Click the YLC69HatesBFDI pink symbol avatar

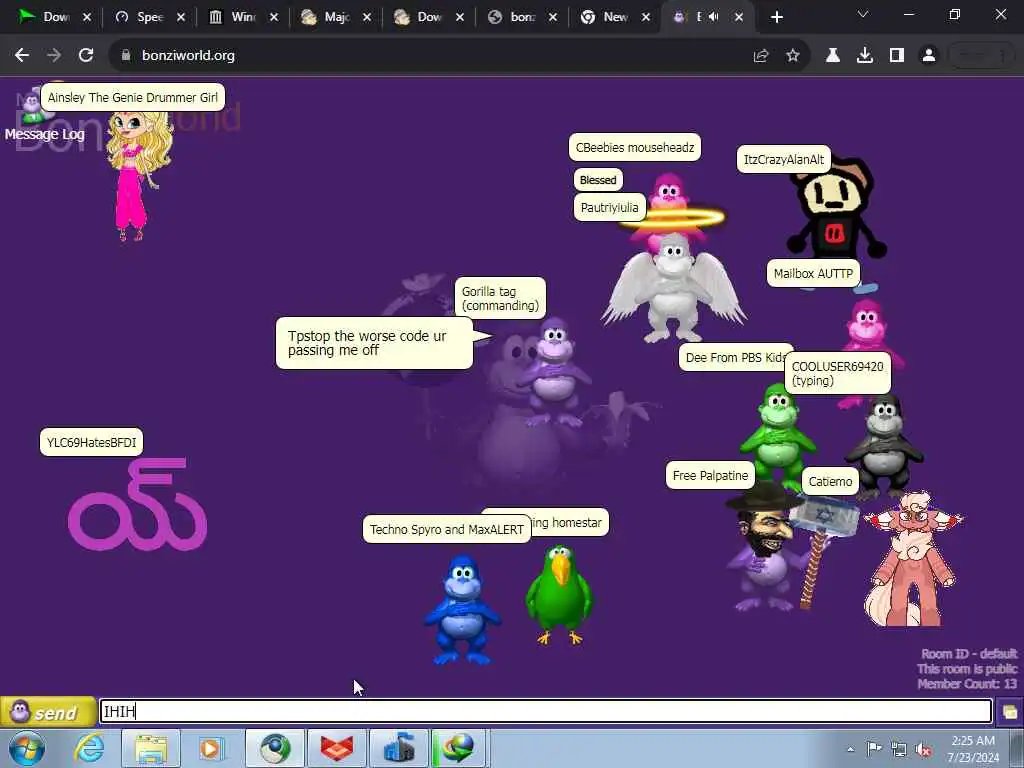tap(137, 504)
